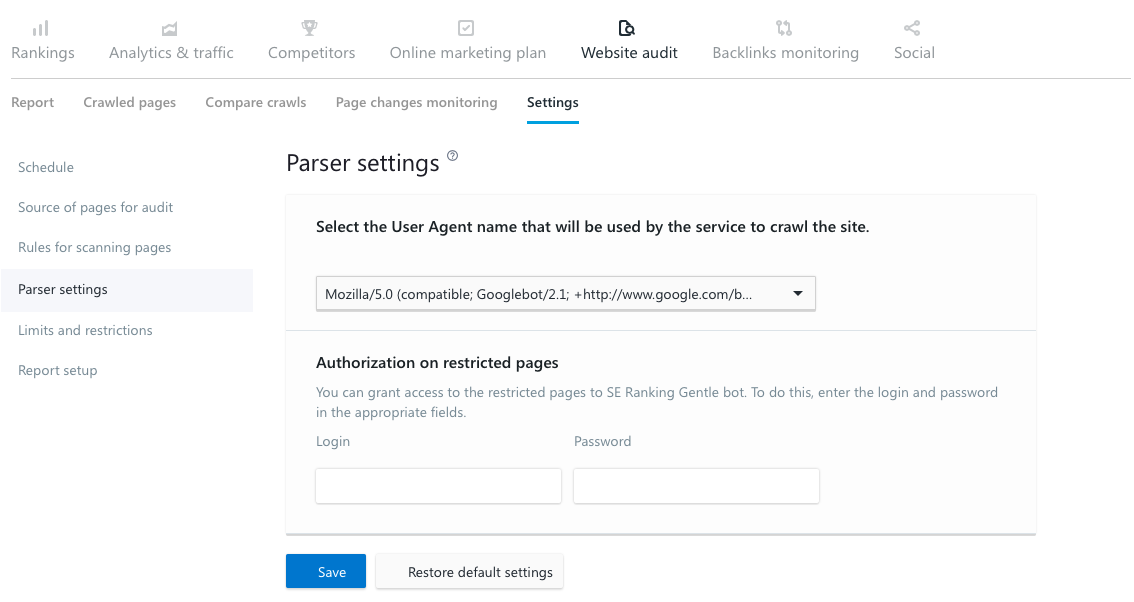Open Backlinks monitoring section
This screenshot has height=602, width=1134.
click(x=785, y=53)
